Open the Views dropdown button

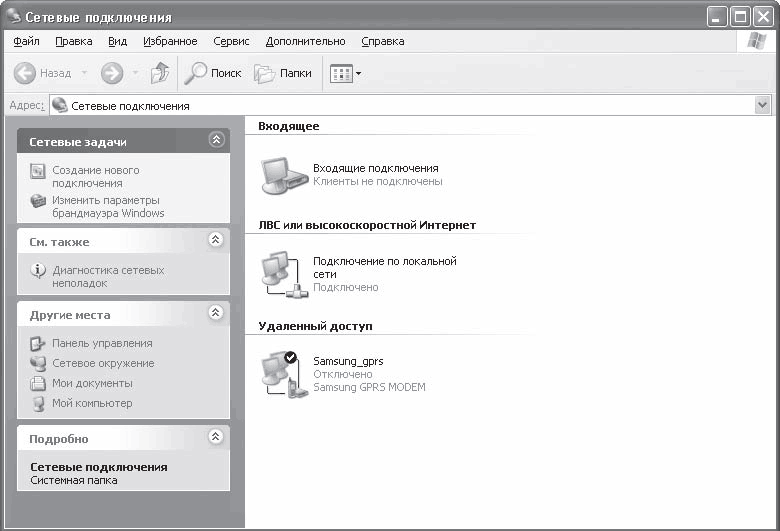click(x=345, y=74)
